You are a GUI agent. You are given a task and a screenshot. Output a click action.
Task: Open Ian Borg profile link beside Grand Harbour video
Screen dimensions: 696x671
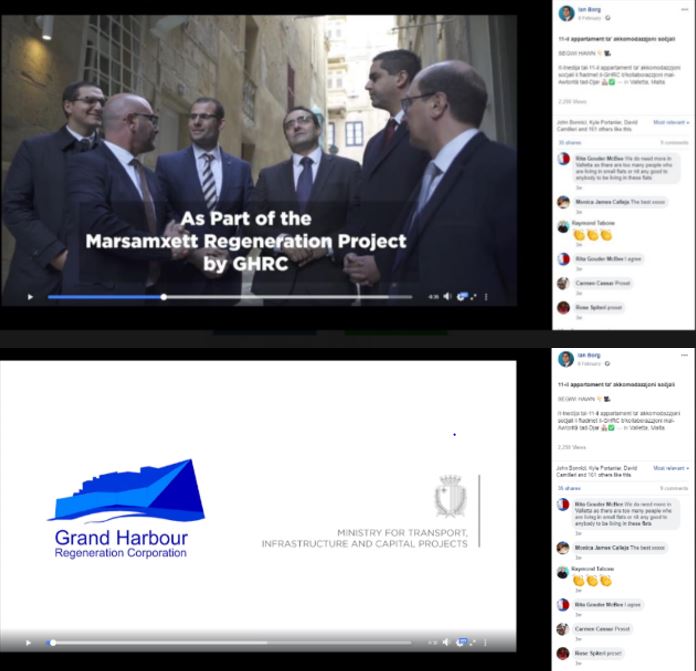point(589,355)
